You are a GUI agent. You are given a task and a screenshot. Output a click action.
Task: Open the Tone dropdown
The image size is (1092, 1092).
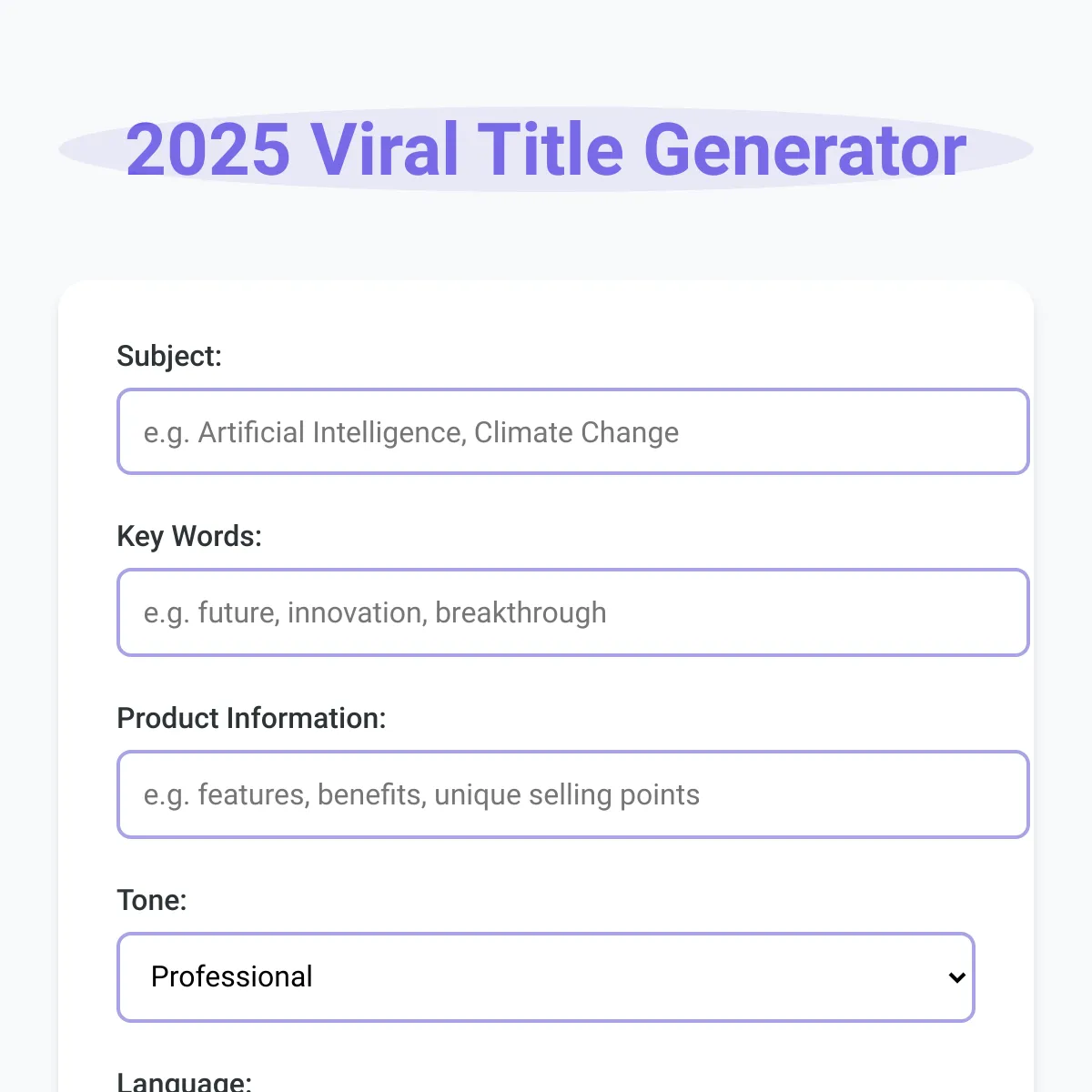pos(546,976)
